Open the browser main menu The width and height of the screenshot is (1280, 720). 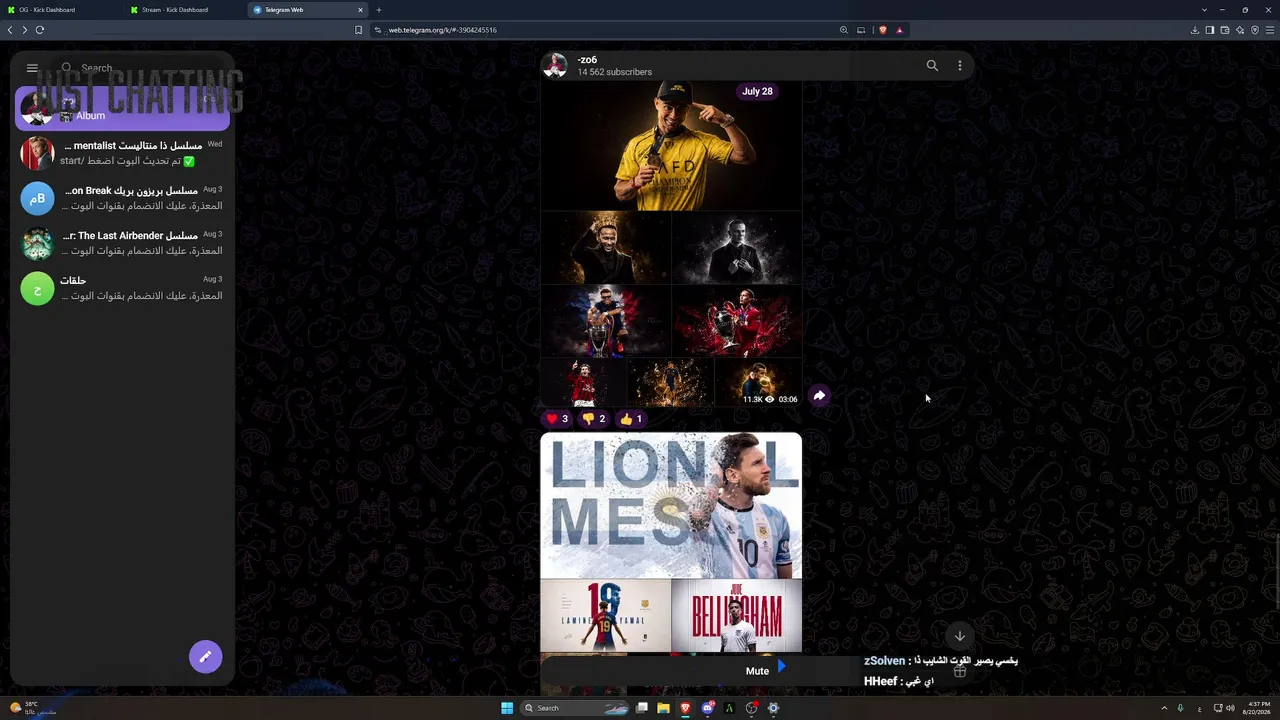(x=1269, y=30)
